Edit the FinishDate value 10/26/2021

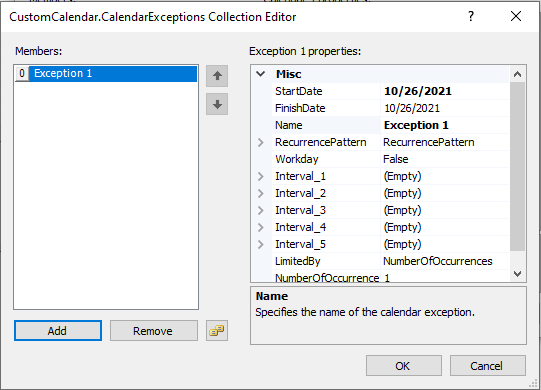coord(444,108)
